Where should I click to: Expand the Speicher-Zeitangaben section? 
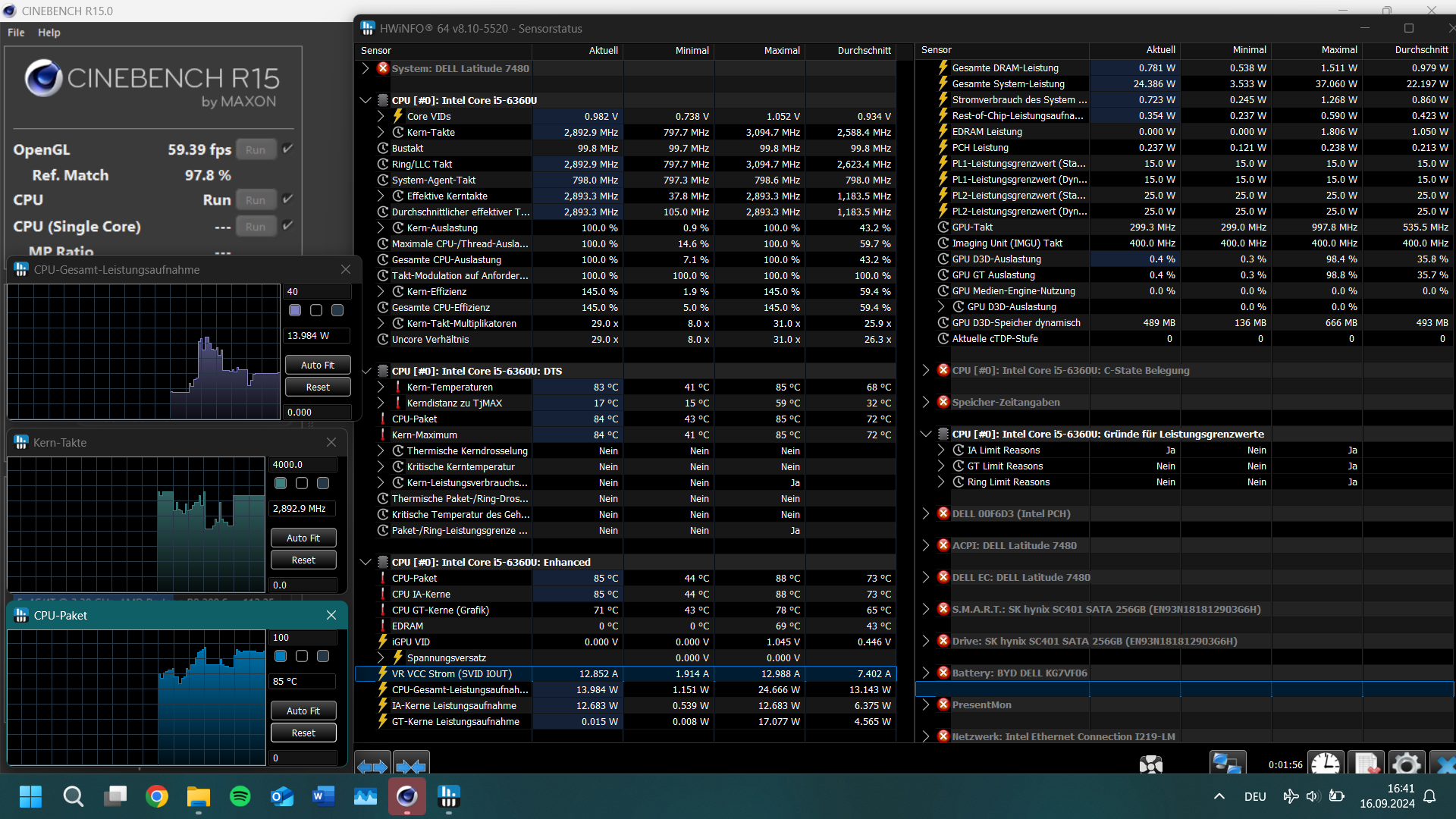click(x=926, y=402)
